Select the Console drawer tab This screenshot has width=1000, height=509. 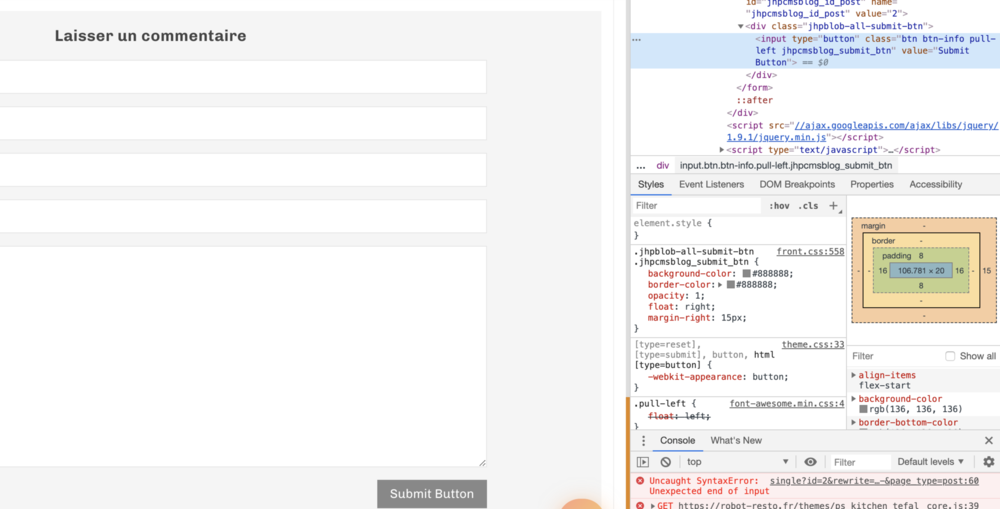(x=677, y=440)
